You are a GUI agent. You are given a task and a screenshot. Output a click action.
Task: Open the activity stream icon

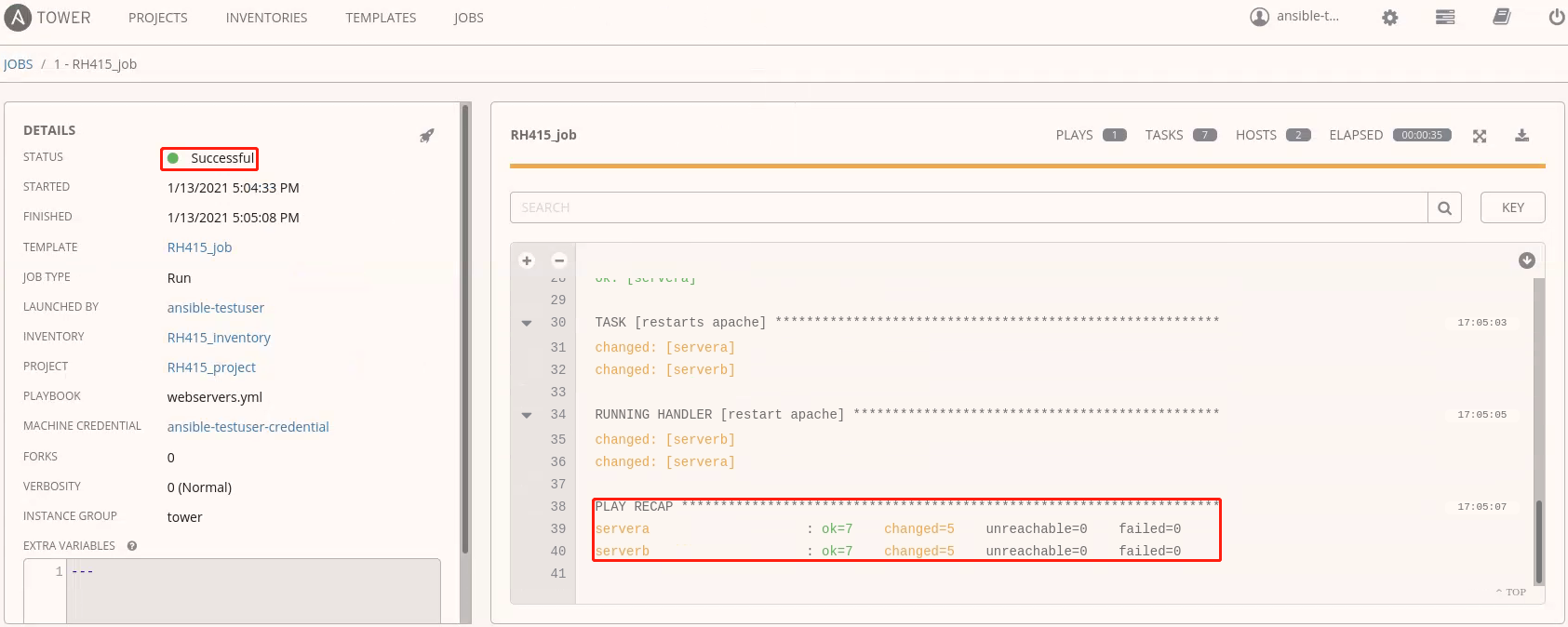(x=1444, y=18)
